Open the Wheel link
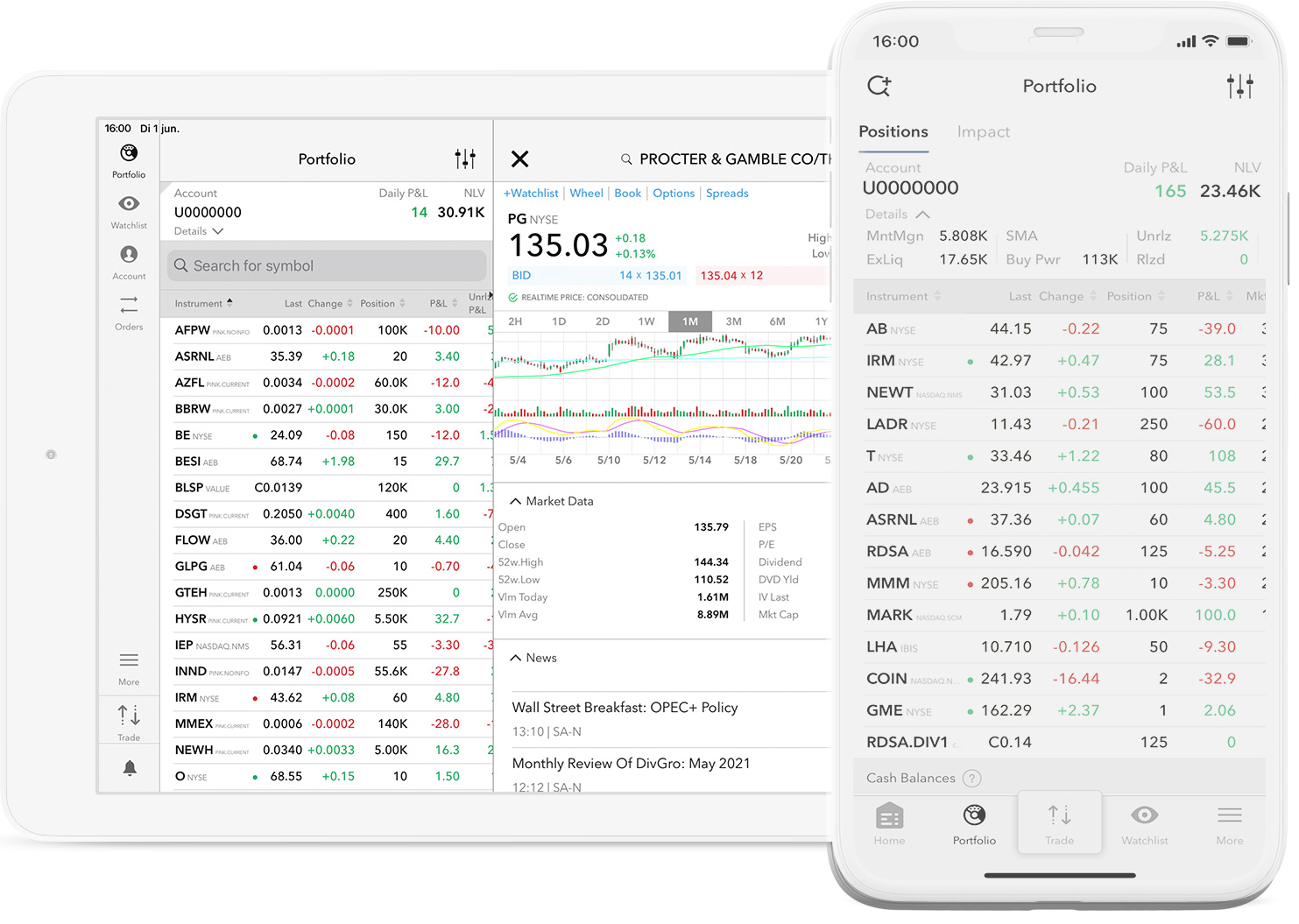Image resolution: width=1299 pixels, height=924 pixels. coord(586,193)
